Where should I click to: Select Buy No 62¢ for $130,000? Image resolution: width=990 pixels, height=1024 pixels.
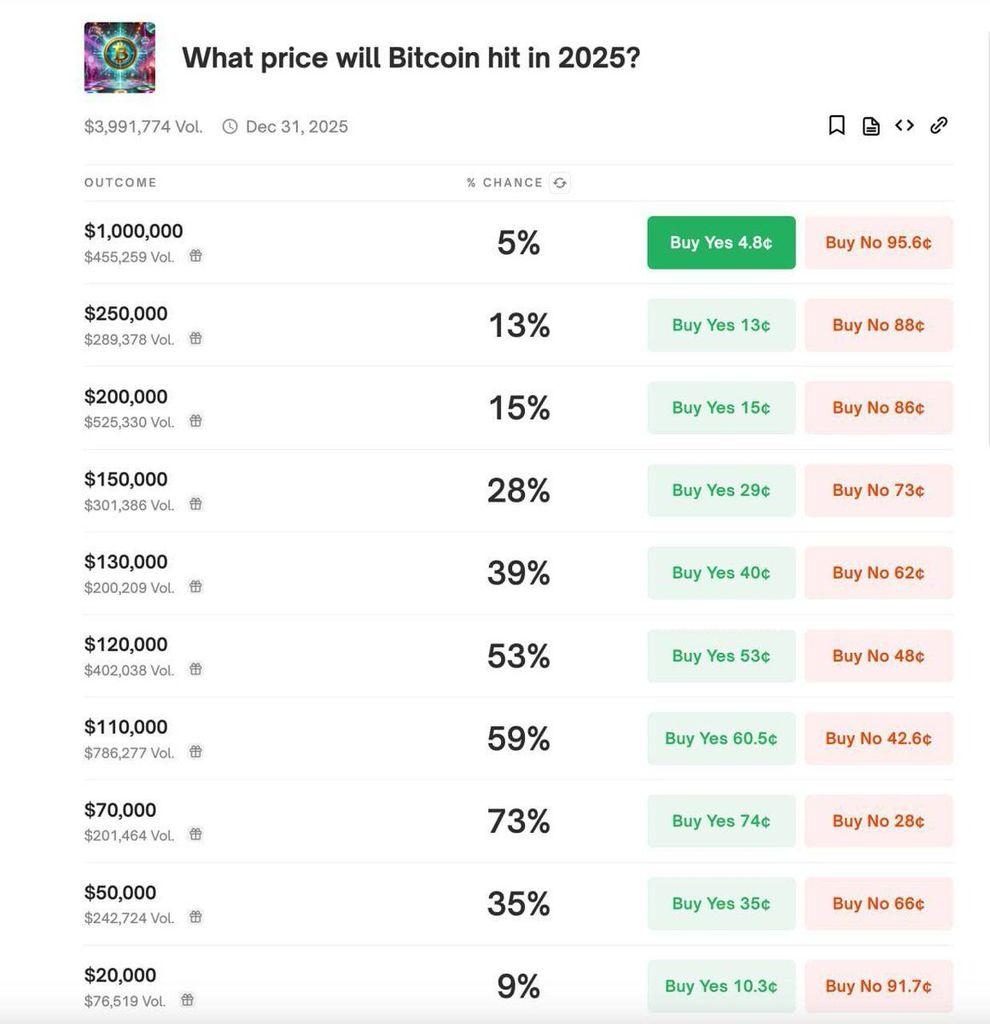(x=878, y=573)
